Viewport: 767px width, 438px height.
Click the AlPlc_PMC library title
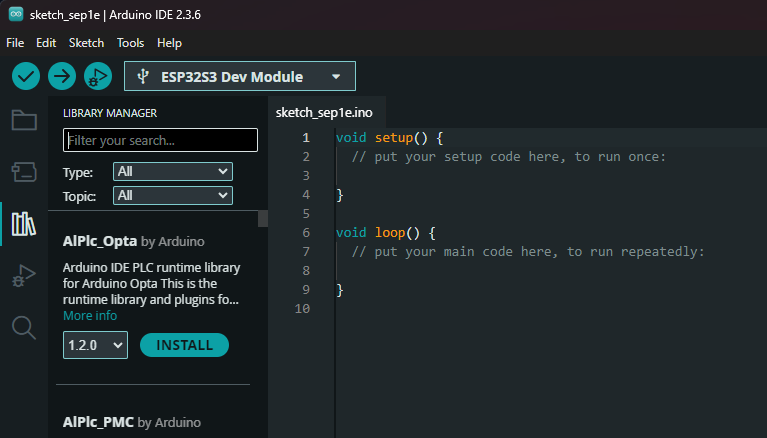tap(98, 422)
